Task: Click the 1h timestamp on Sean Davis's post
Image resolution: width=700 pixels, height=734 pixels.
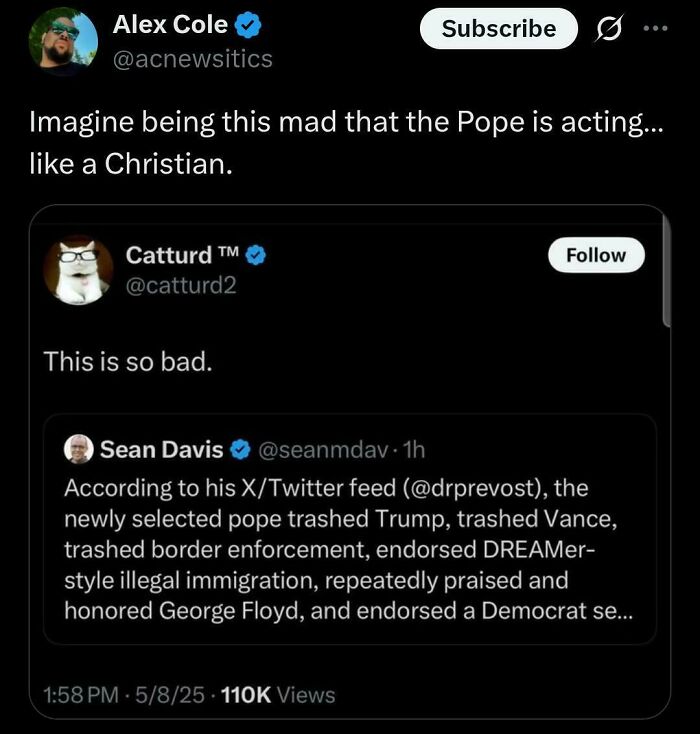Action: [412, 450]
